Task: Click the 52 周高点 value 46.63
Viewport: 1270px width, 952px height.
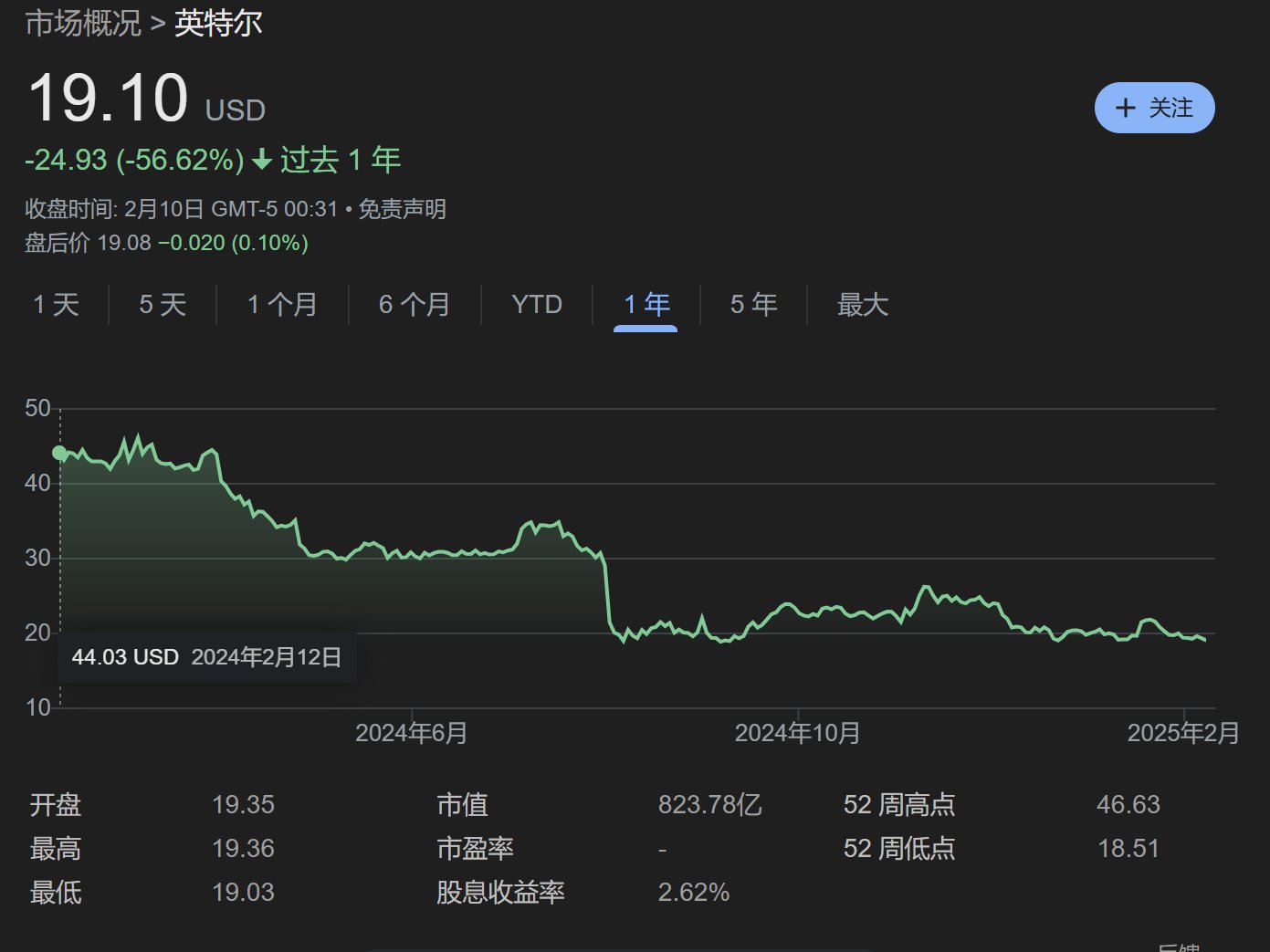Action: coord(1128,805)
